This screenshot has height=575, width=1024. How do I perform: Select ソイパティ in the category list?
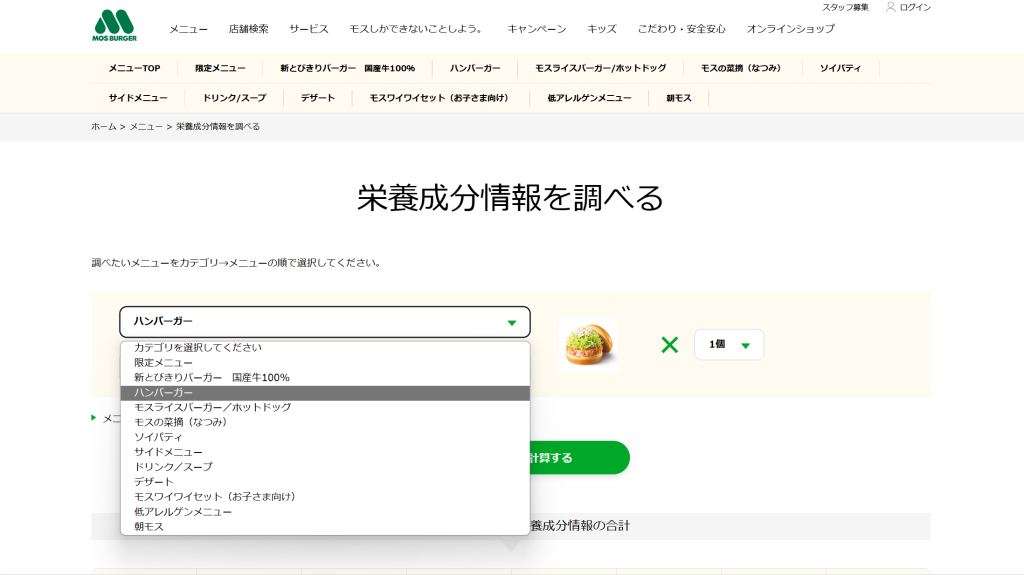158,437
